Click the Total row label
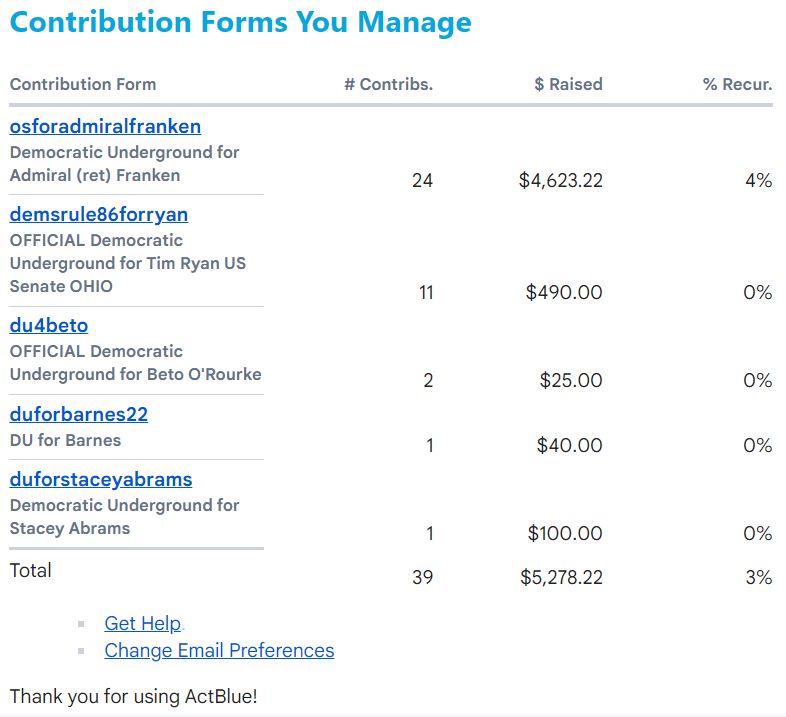The width and height of the screenshot is (786, 717). 31,571
